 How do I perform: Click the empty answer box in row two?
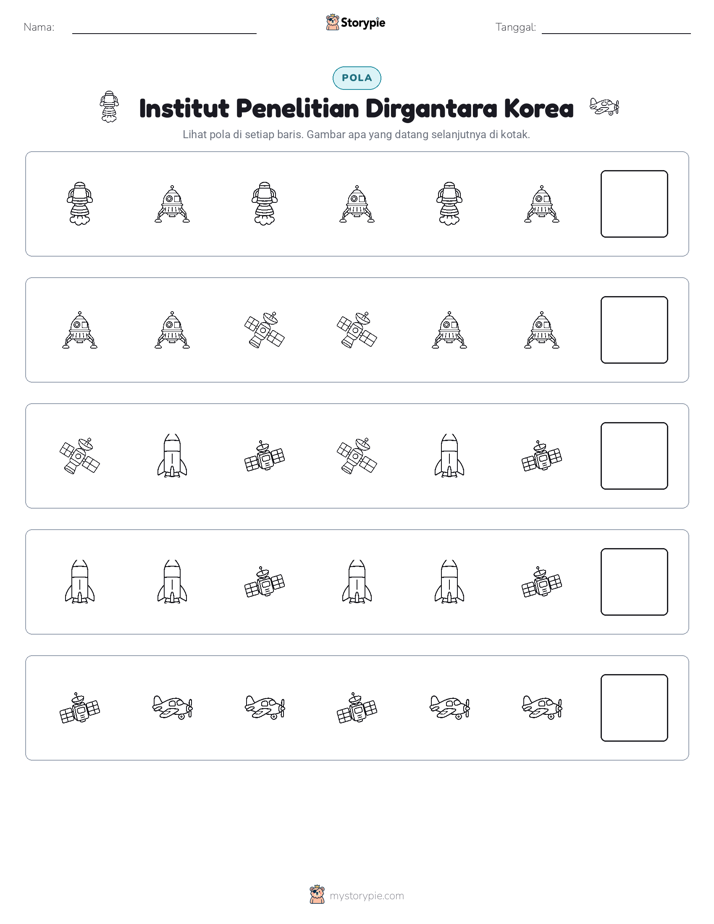tap(634, 330)
